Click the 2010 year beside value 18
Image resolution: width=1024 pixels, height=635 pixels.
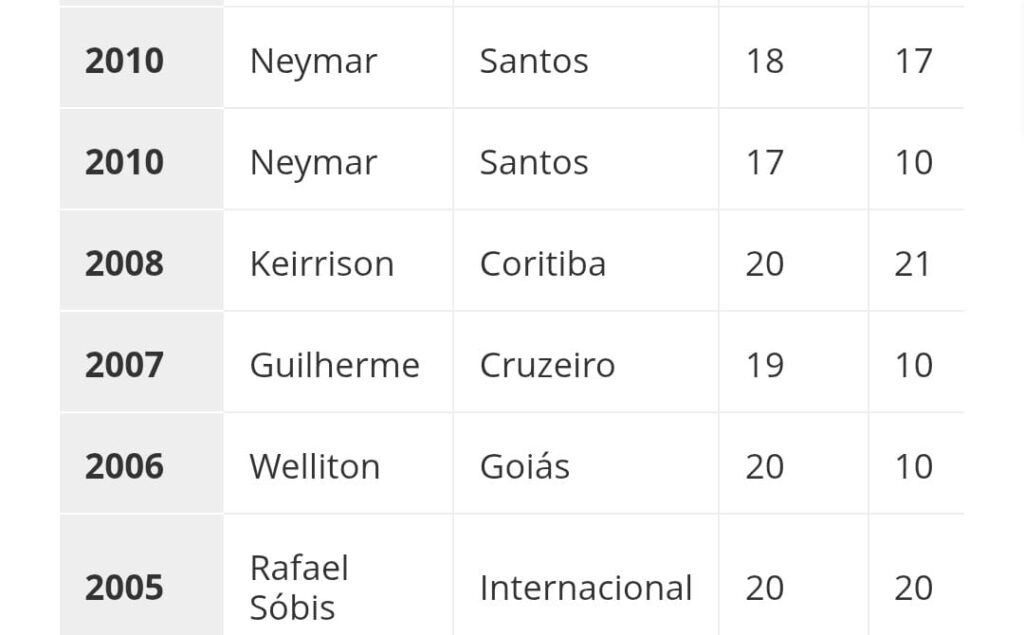click(x=124, y=61)
